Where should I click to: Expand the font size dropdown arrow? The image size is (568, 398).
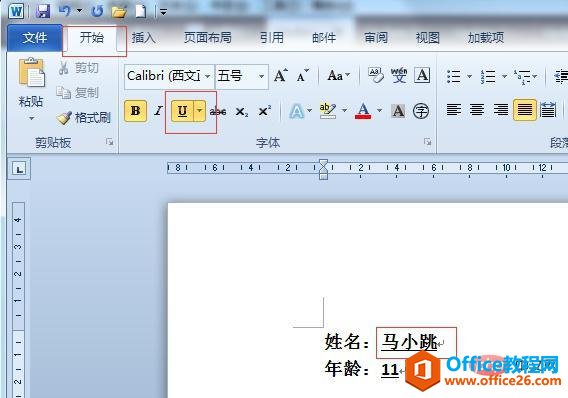pos(261,76)
